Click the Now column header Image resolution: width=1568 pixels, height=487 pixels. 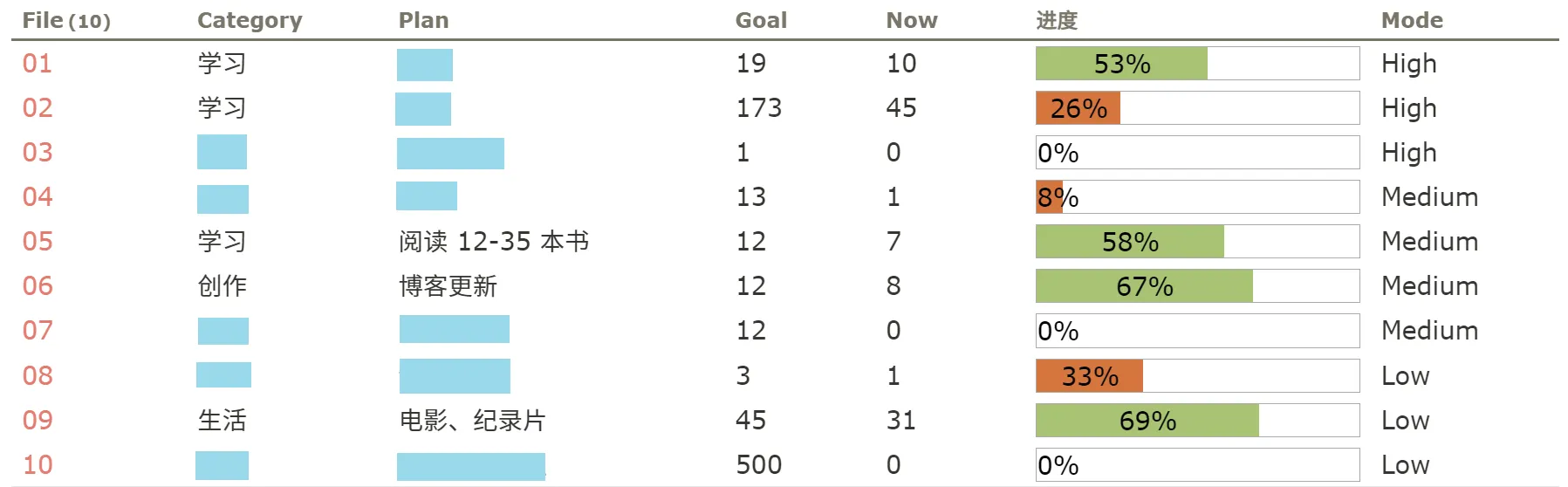pos(912,20)
